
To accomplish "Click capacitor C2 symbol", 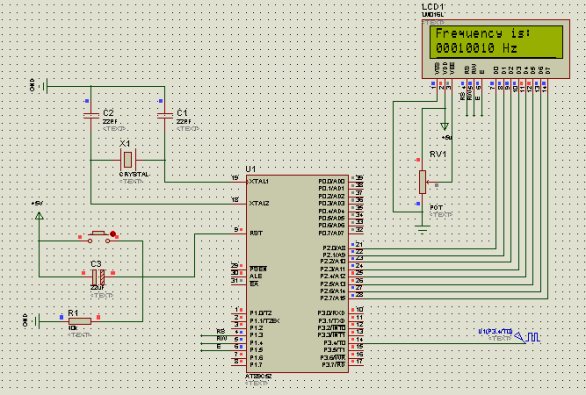I will coord(91,115).
